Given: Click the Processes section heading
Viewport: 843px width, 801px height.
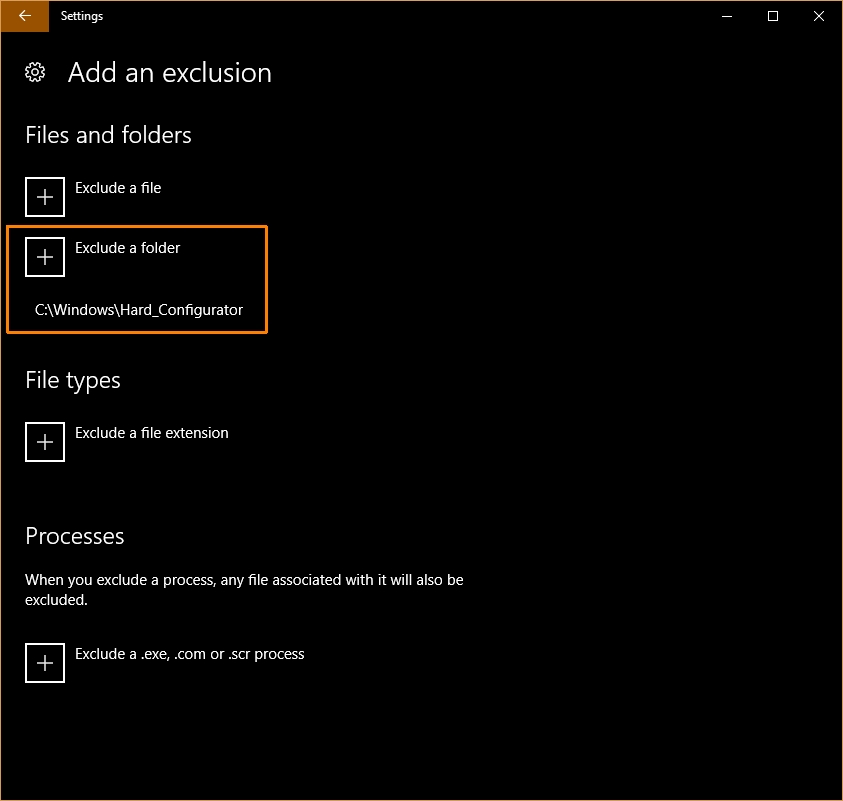Looking at the screenshot, I should click(75, 536).
